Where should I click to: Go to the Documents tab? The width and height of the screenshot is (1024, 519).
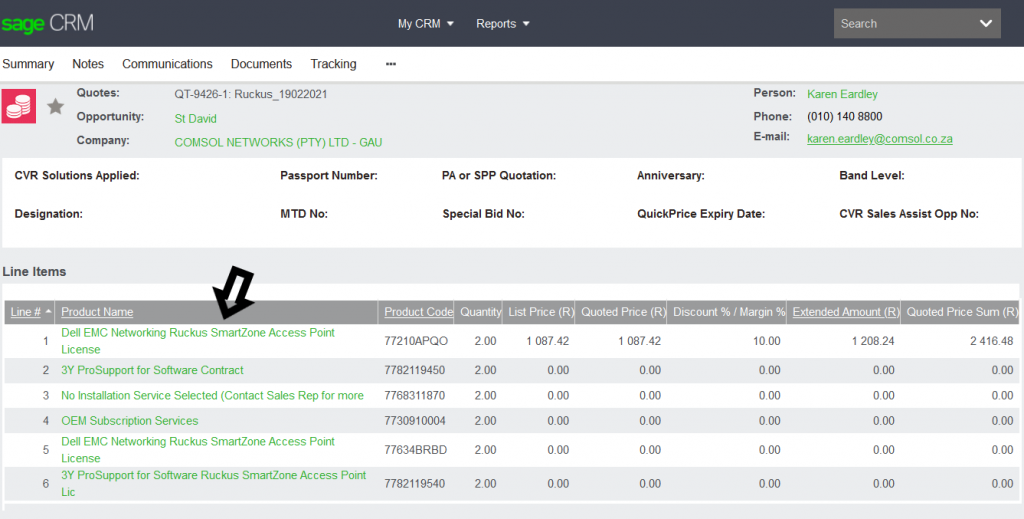(x=261, y=64)
